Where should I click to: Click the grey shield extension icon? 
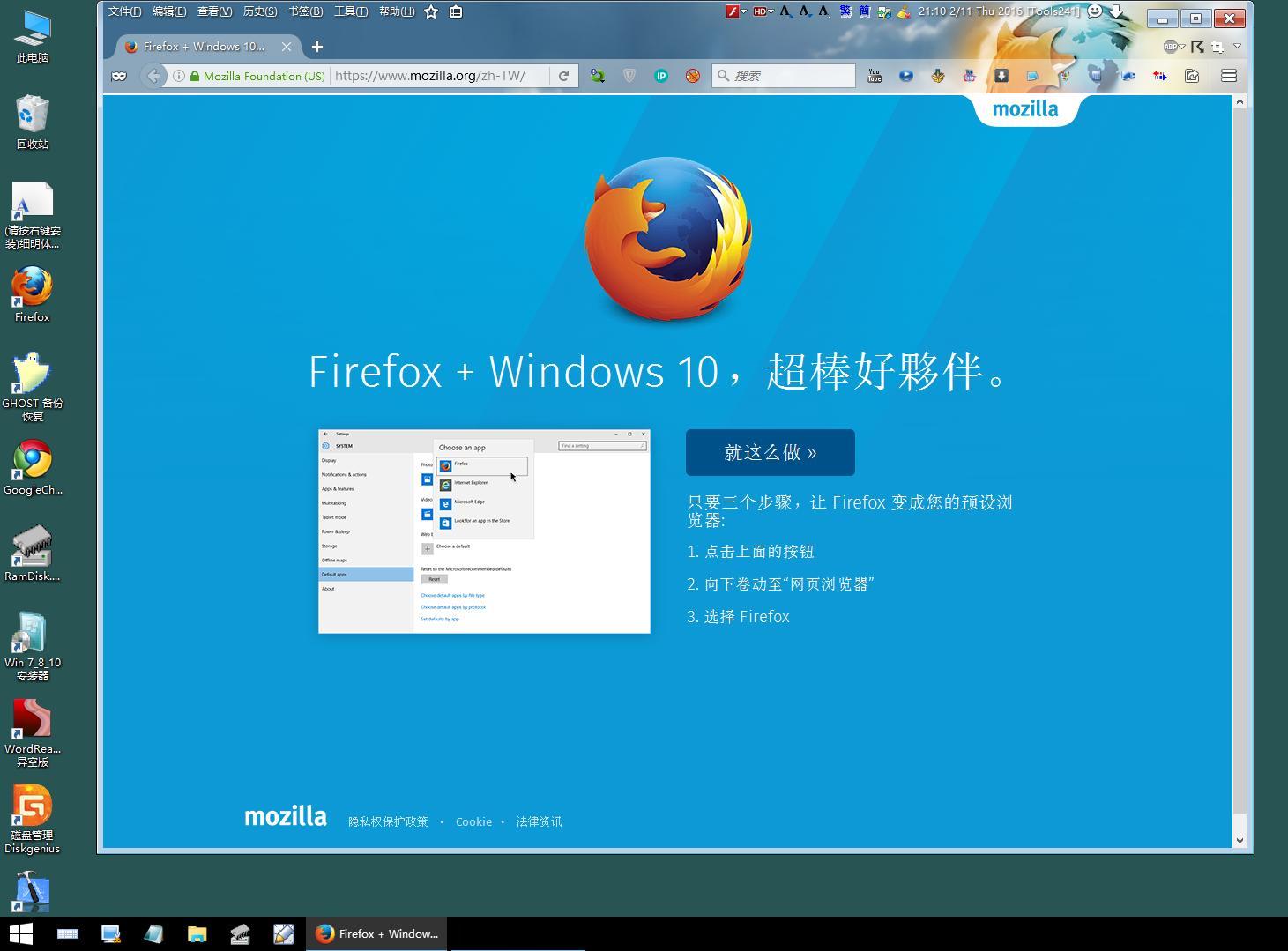point(629,76)
